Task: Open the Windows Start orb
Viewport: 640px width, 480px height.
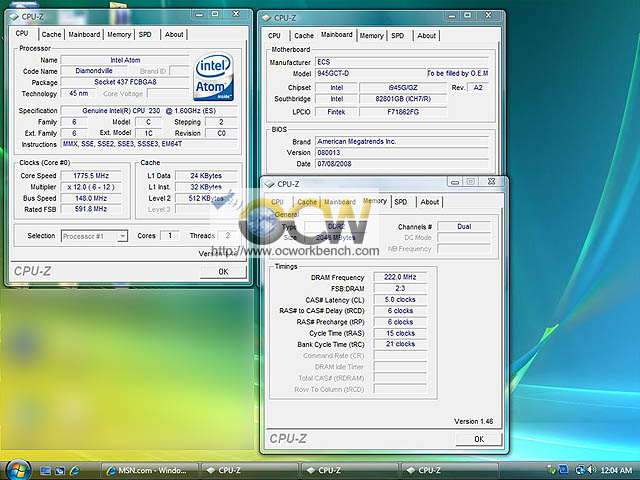Action: [16, 469]
